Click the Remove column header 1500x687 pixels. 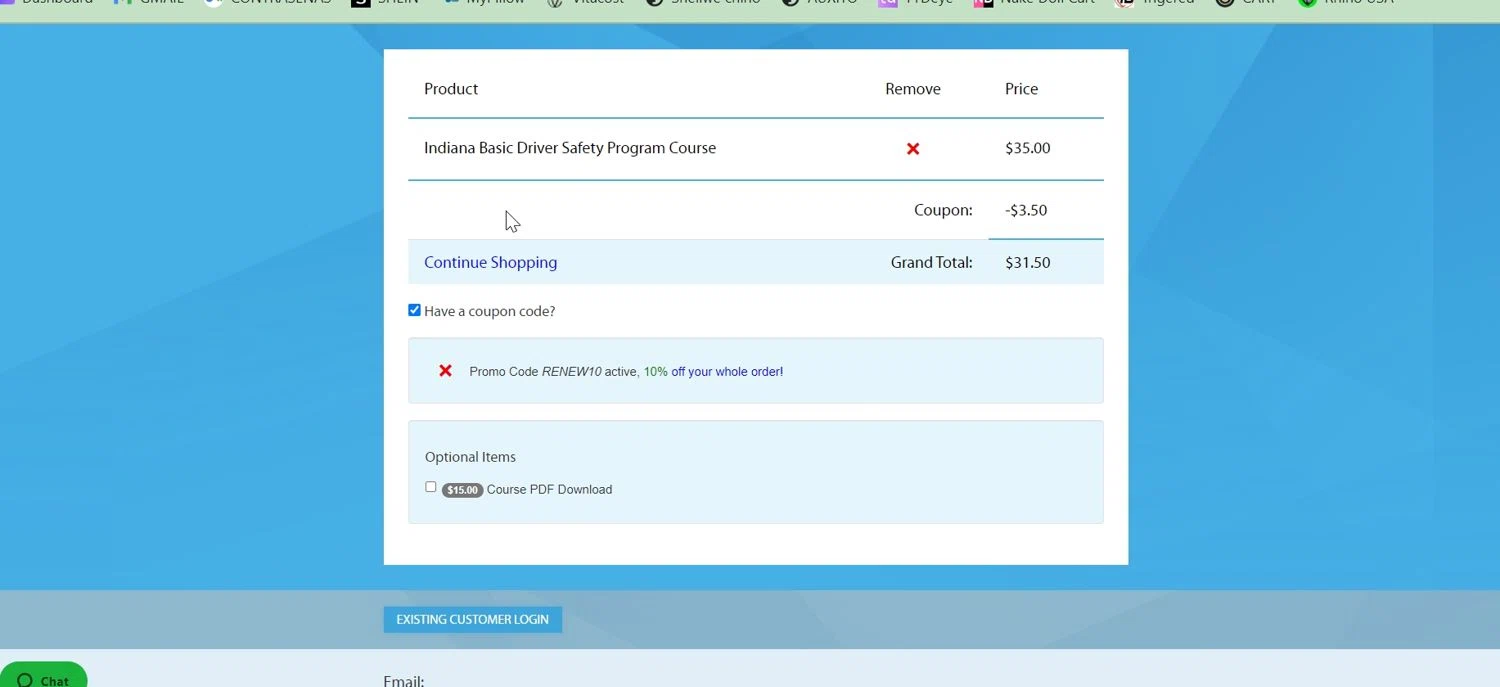point(913,89)
